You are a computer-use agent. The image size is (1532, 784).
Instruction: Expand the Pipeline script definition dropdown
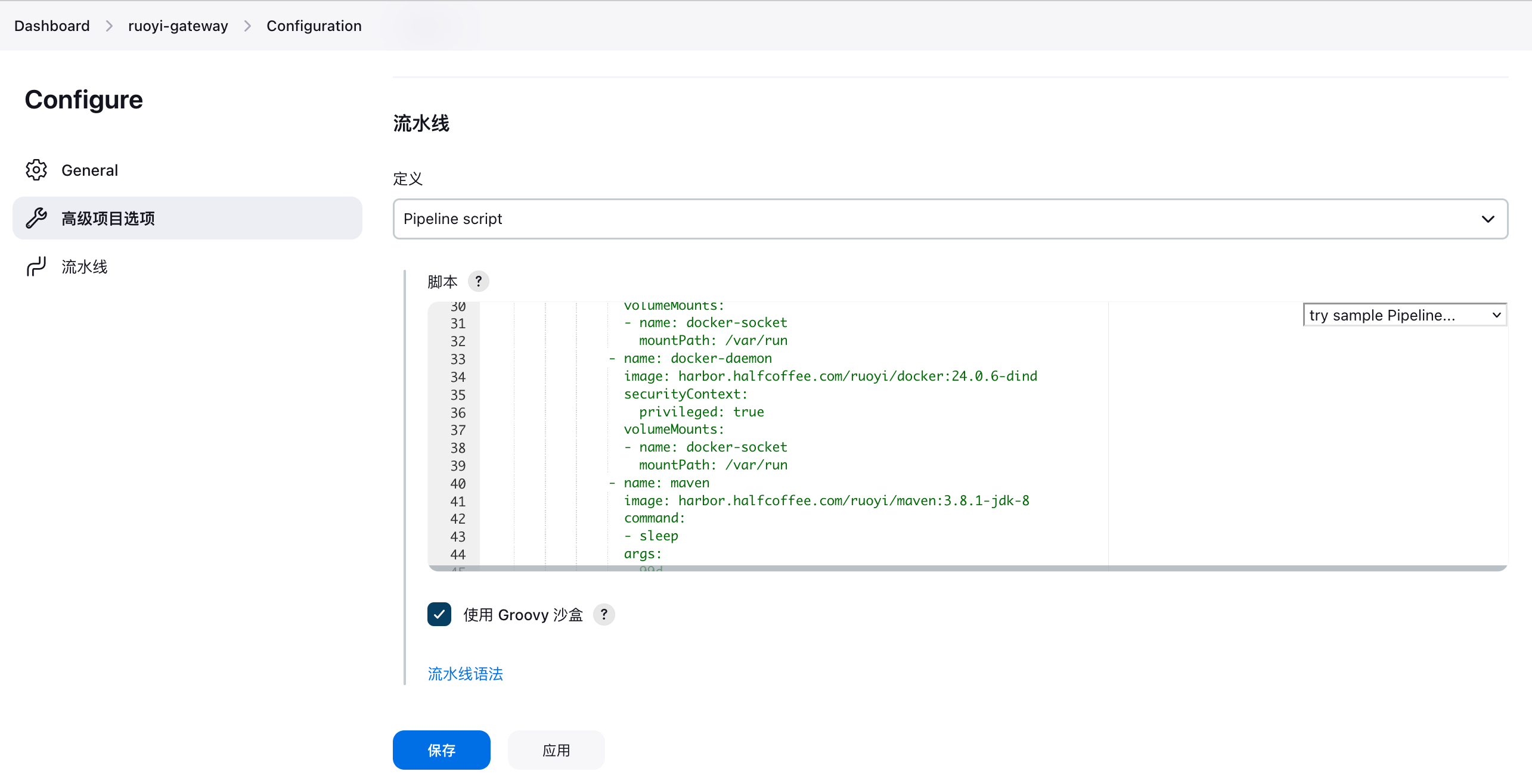tap(950, 219)
